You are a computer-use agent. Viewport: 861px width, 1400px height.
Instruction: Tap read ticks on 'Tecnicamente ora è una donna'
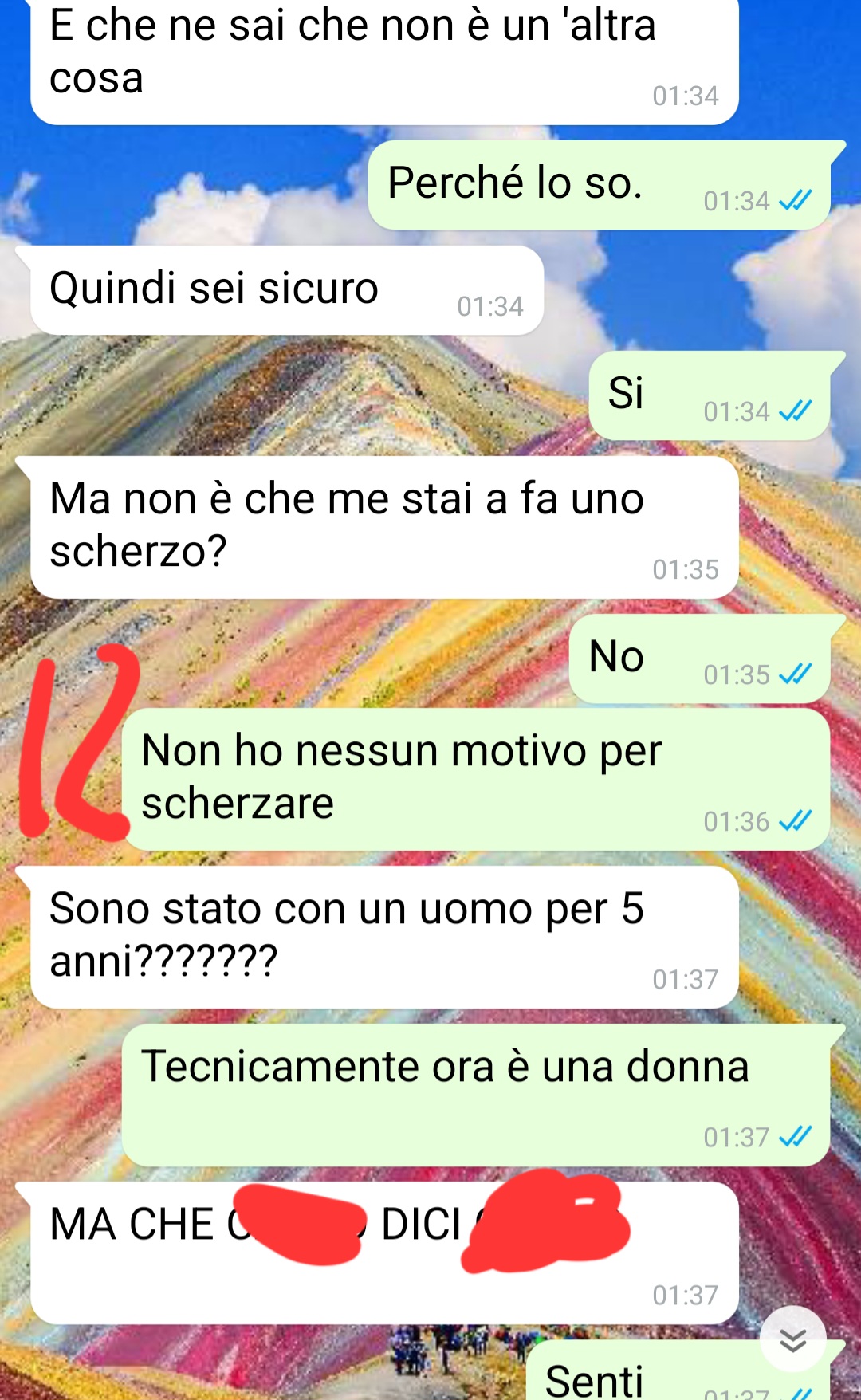pyautogui.click(x=795, y=1136)
